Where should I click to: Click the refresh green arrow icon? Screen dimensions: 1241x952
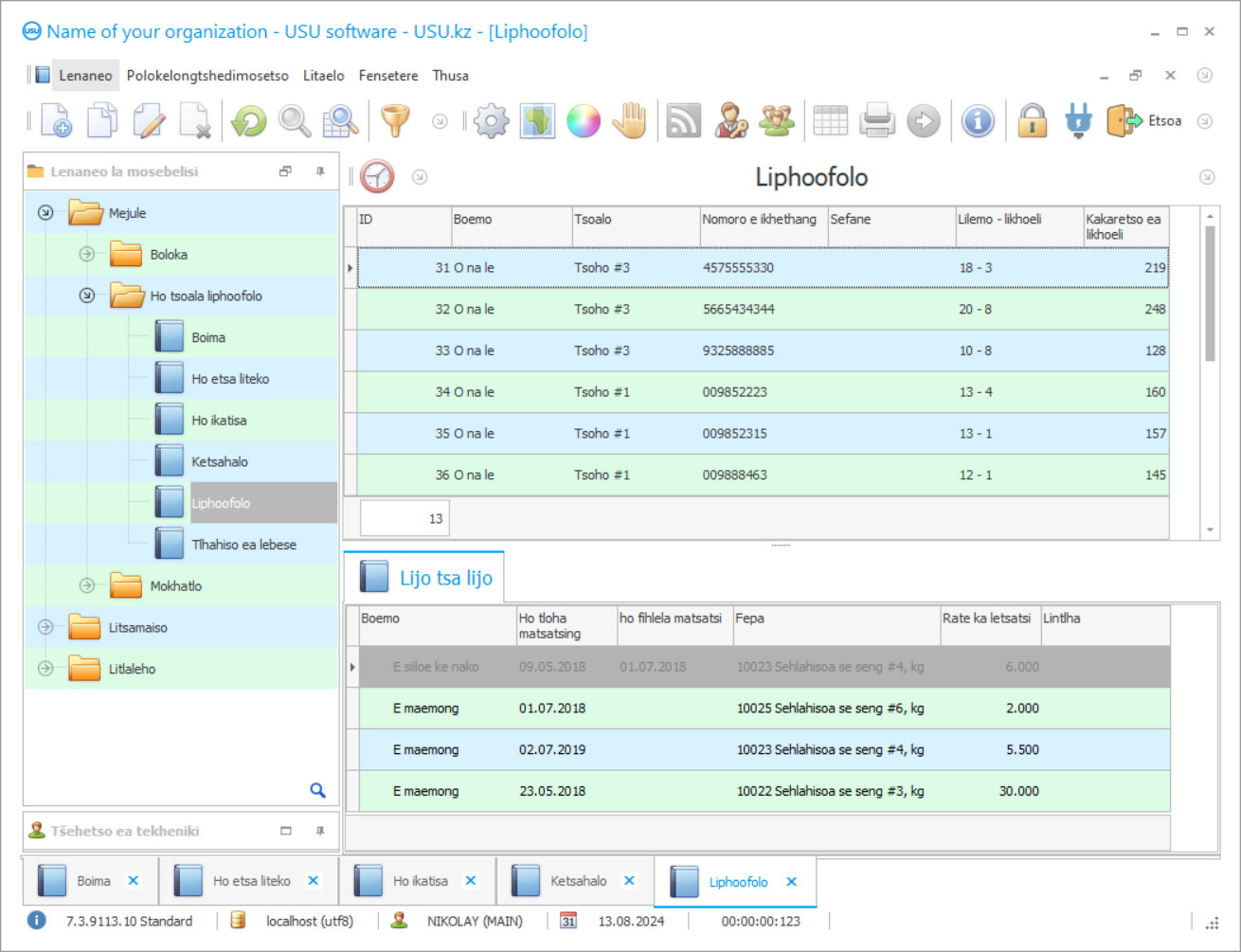point(249,121)
